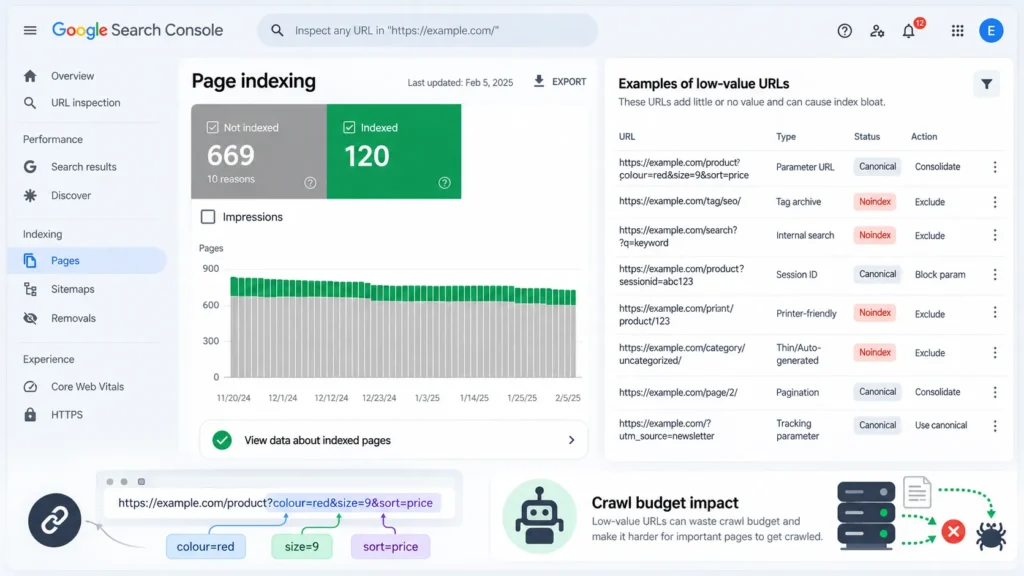
Task: Click Printer-friendly type cell
Action: [x=806, y=313]
